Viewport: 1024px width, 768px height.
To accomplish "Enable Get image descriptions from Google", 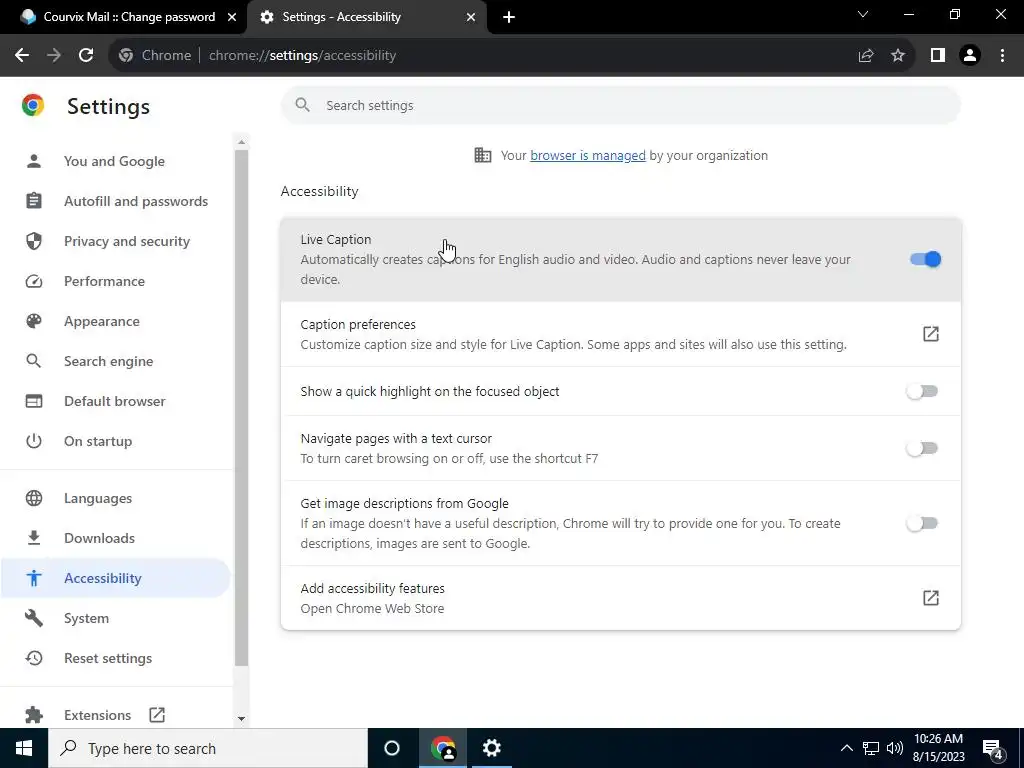I will click(922, 523).
